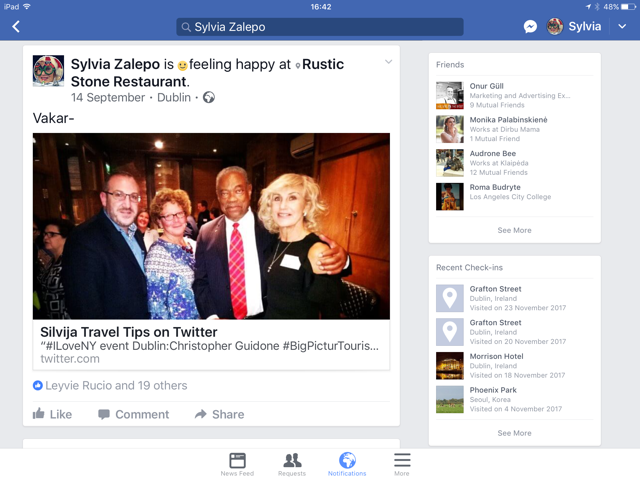The height and width of the screenshot is (480, 640).
Task: See More in Recent Check-ins panel
Action: [x=514, y=433]
